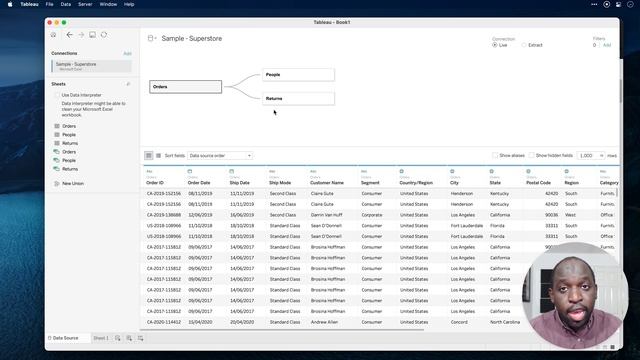This screenshot has width=640, height=360.
Task: Click the grid icon for Orders sheet
Action: tap(57, 126)
